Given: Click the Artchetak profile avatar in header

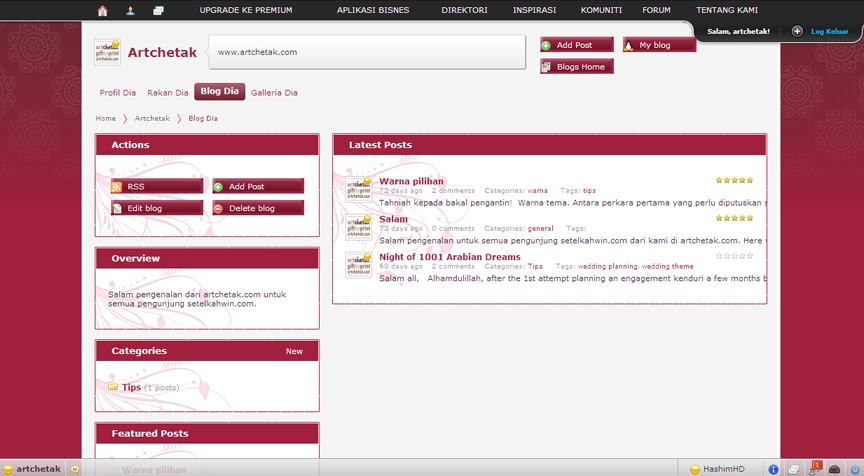Looking at the screenshot, I should pos(107,52).
